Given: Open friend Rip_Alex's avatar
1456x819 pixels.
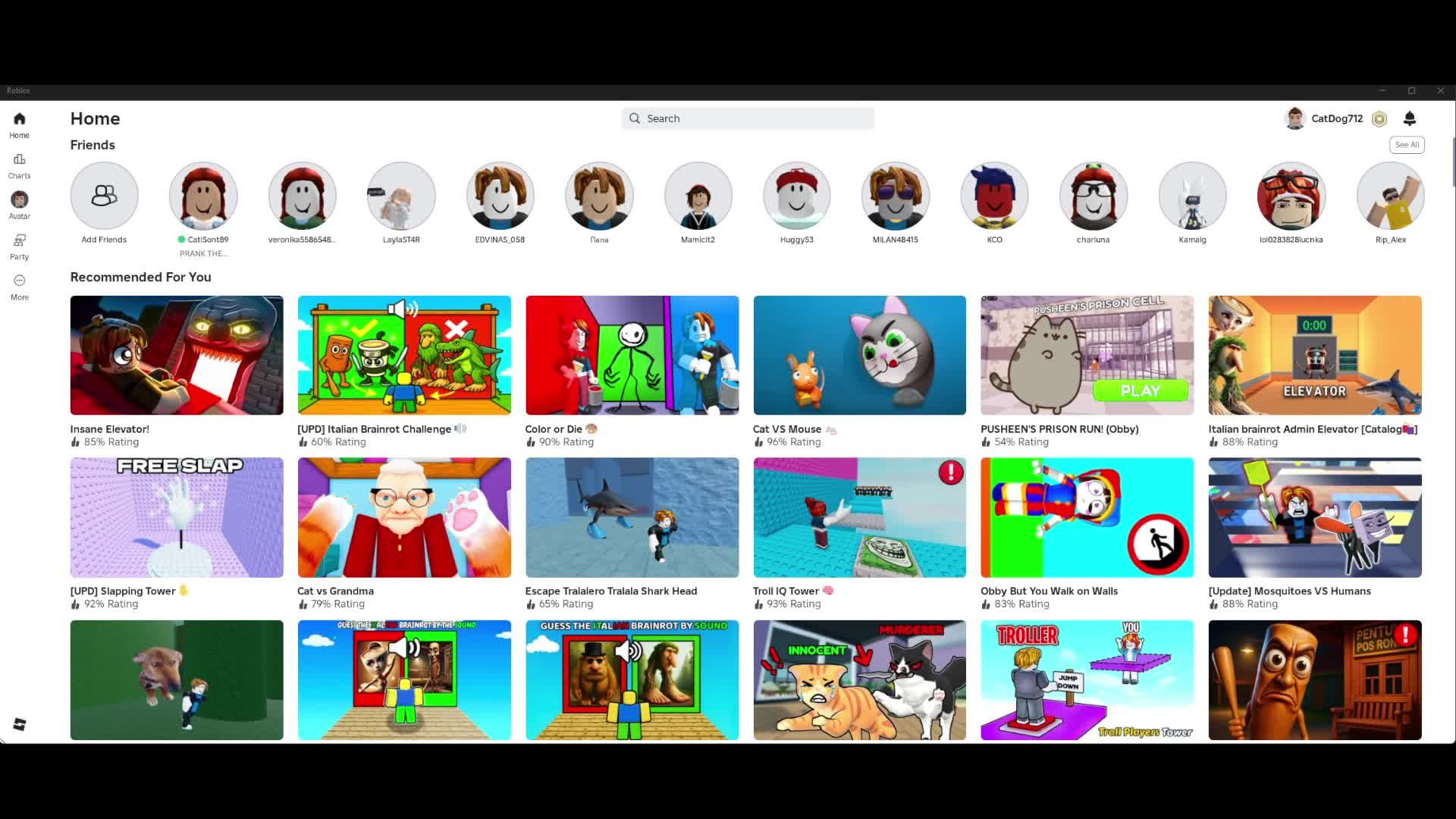Looking at the screenshot, I should 1391,196.
